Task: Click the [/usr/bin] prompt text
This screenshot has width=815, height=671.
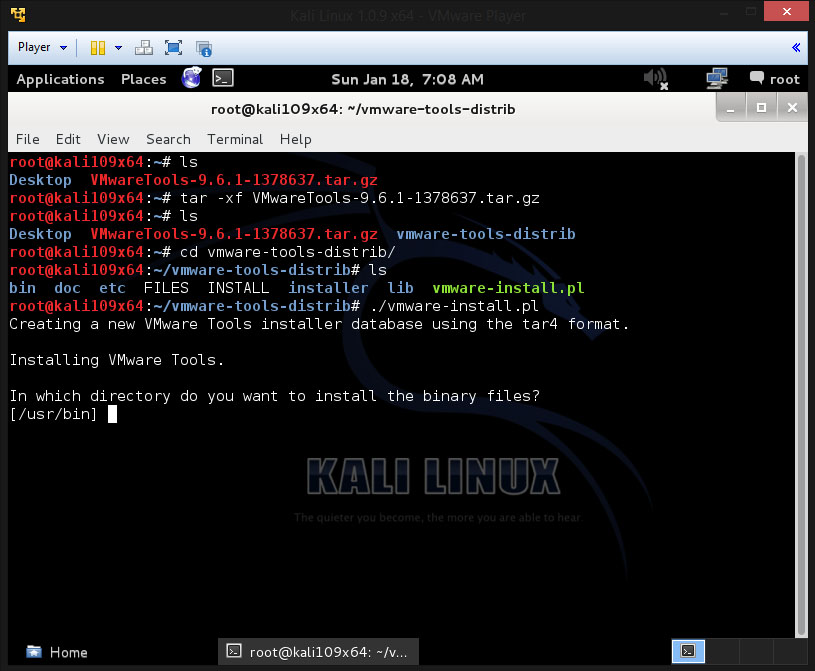Action: coord(53,414)
